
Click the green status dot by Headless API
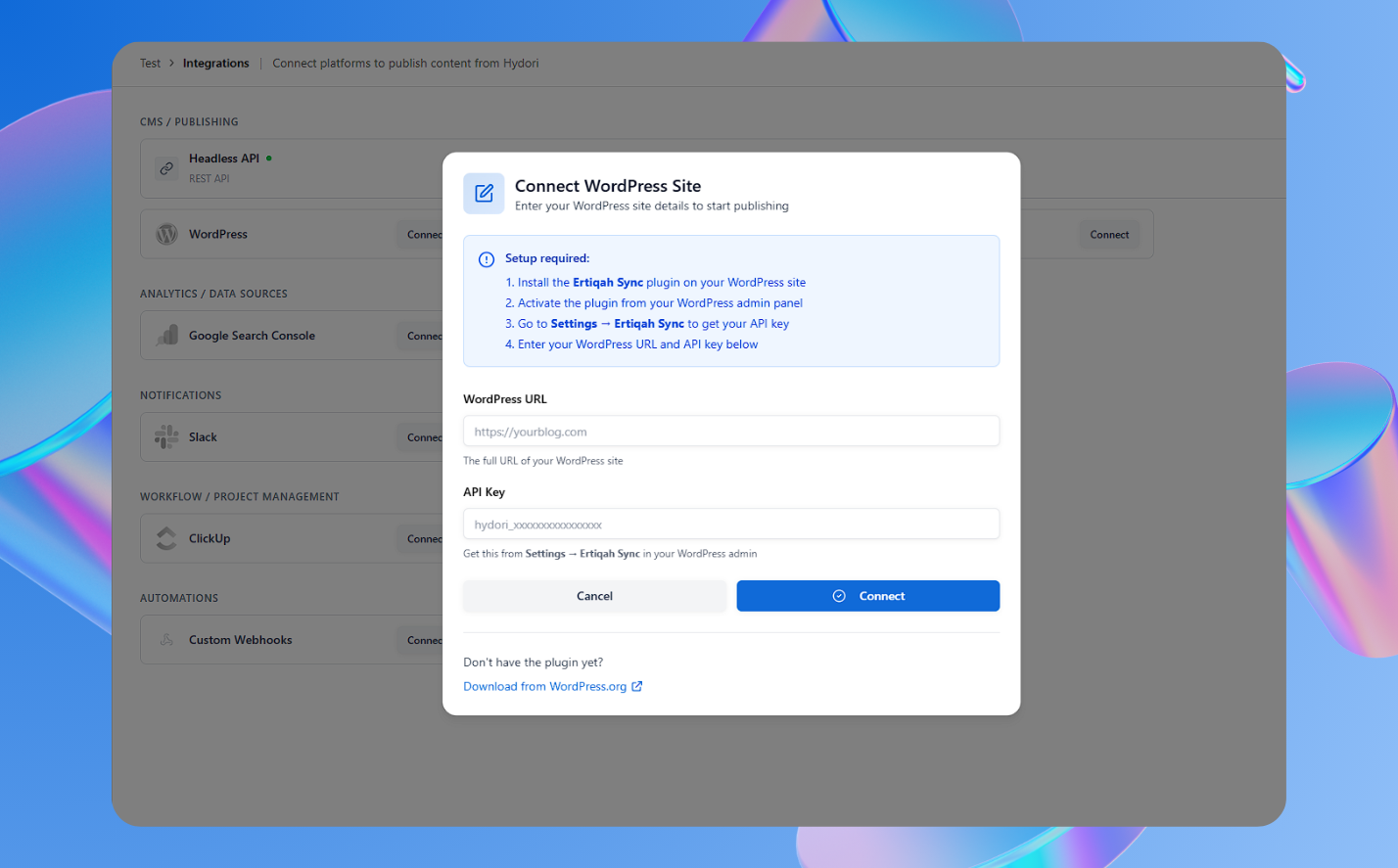pos(269,158)
